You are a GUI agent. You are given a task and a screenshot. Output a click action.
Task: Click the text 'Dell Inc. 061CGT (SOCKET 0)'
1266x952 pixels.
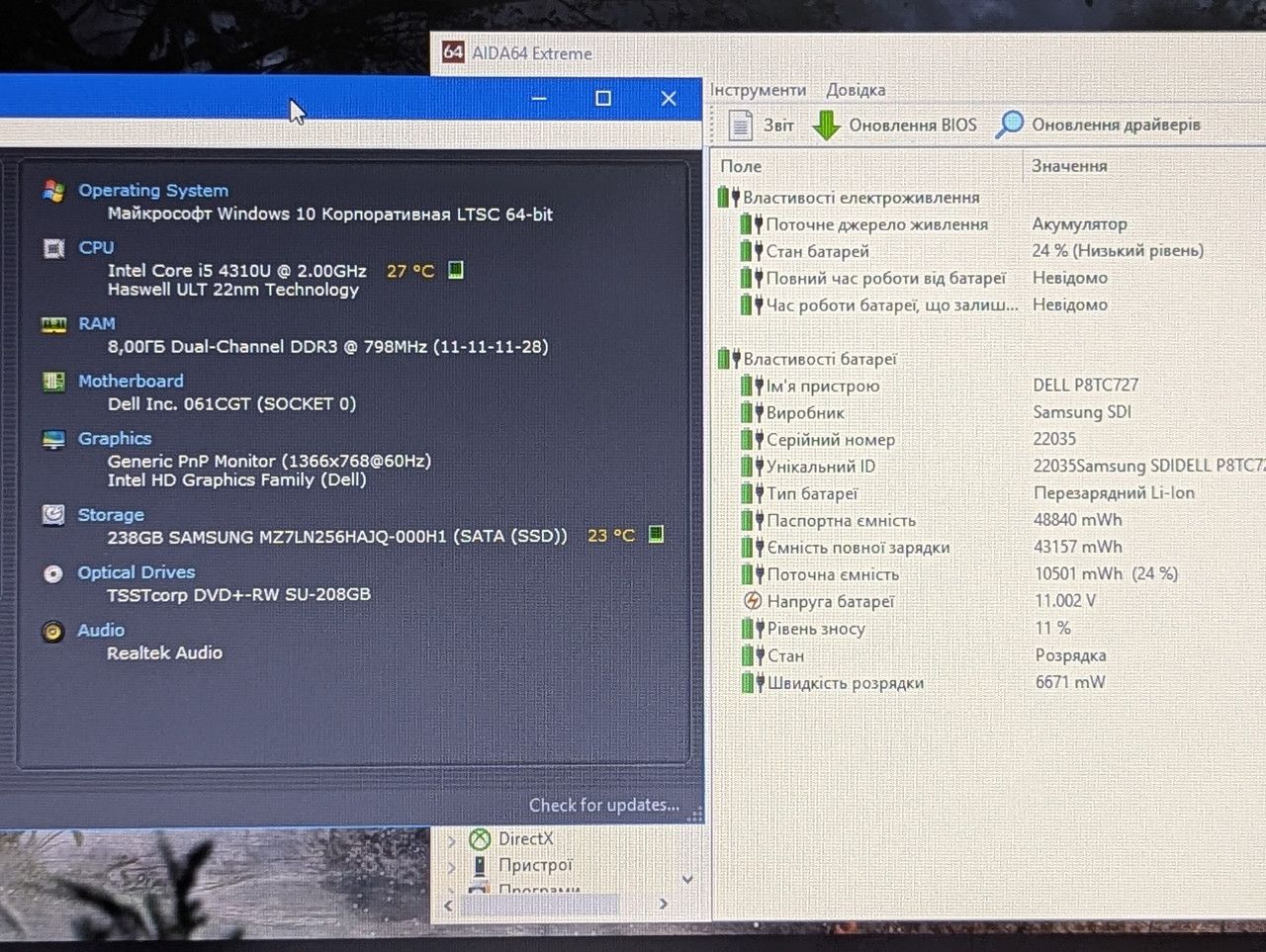click(x=231, y=404)
